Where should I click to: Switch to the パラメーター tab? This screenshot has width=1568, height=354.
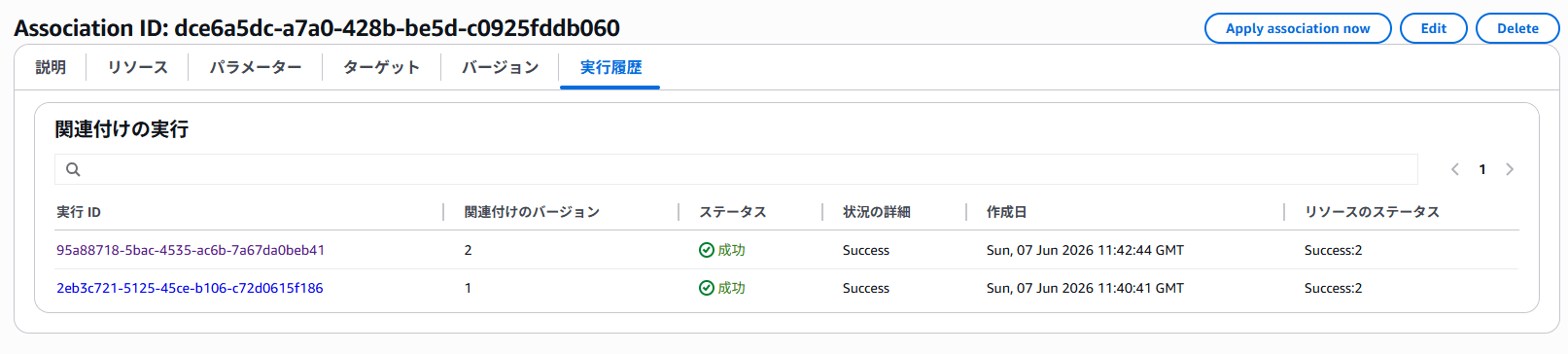pos(256,67)
